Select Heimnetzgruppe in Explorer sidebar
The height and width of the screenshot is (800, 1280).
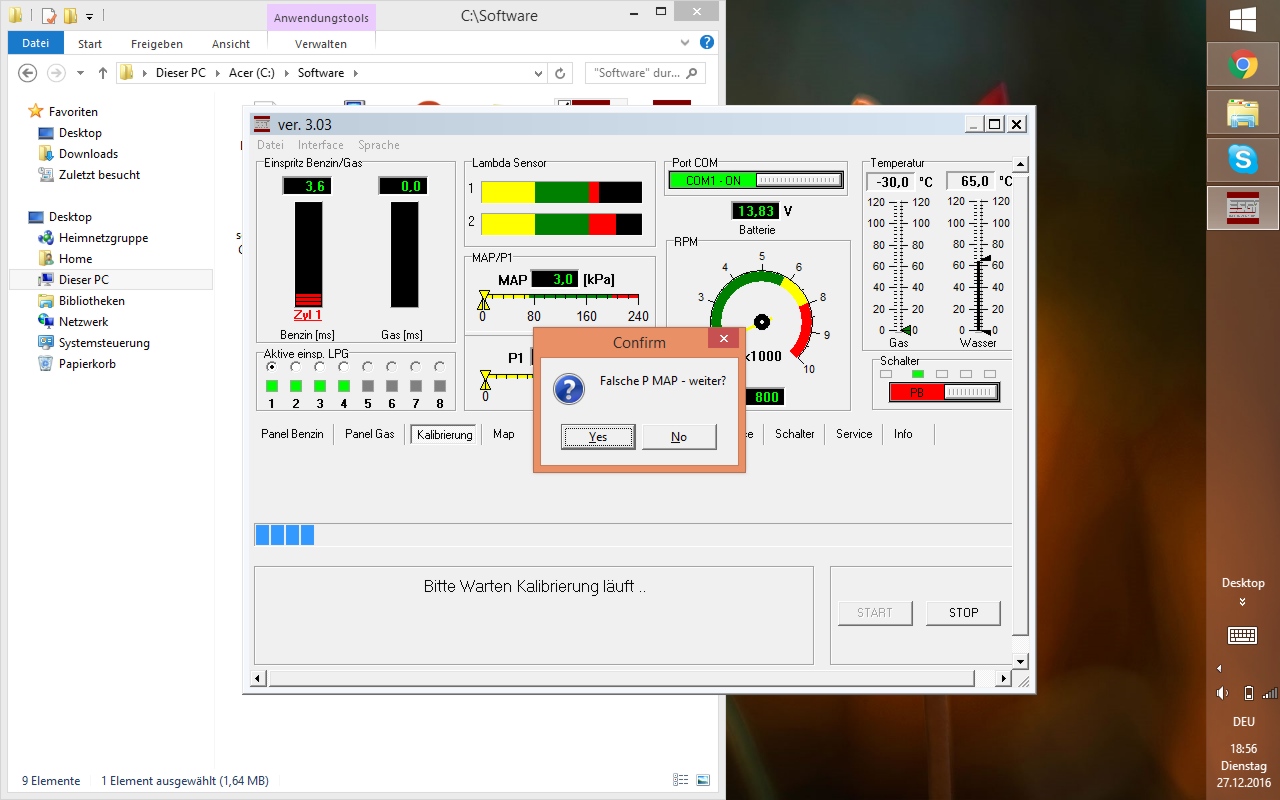[103, 238]
